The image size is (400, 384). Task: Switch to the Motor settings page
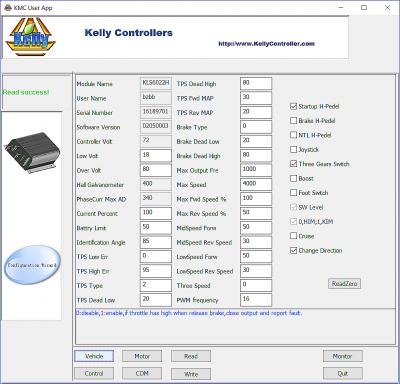[142, 356]
